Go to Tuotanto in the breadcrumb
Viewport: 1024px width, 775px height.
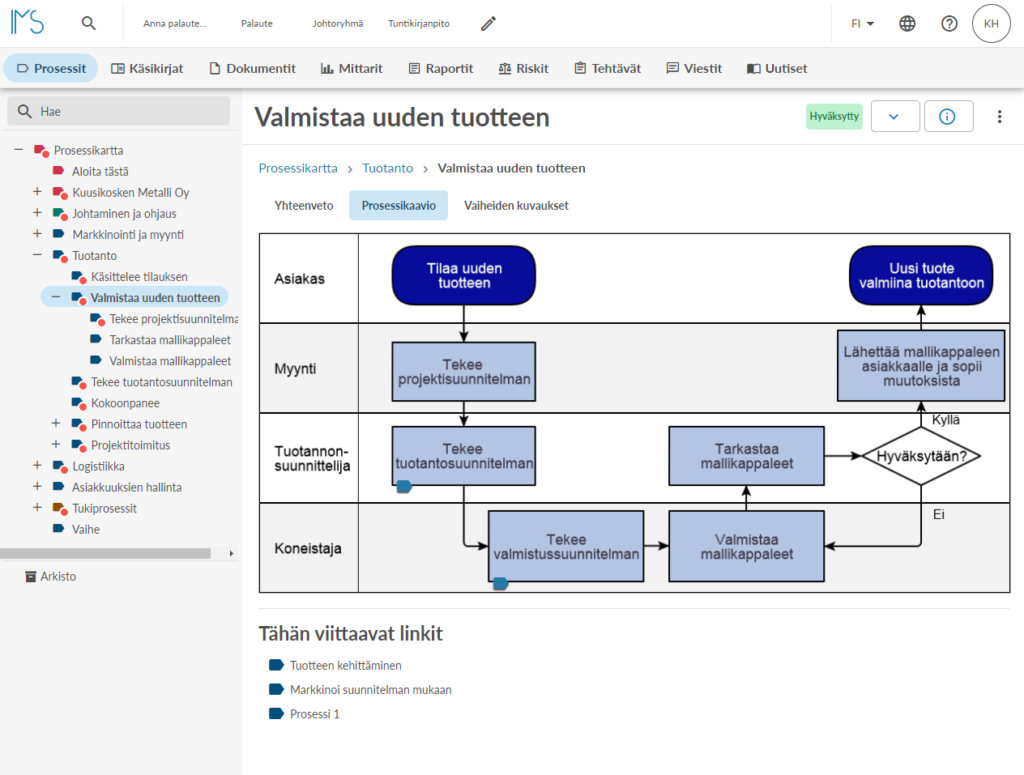pos(387,168)
